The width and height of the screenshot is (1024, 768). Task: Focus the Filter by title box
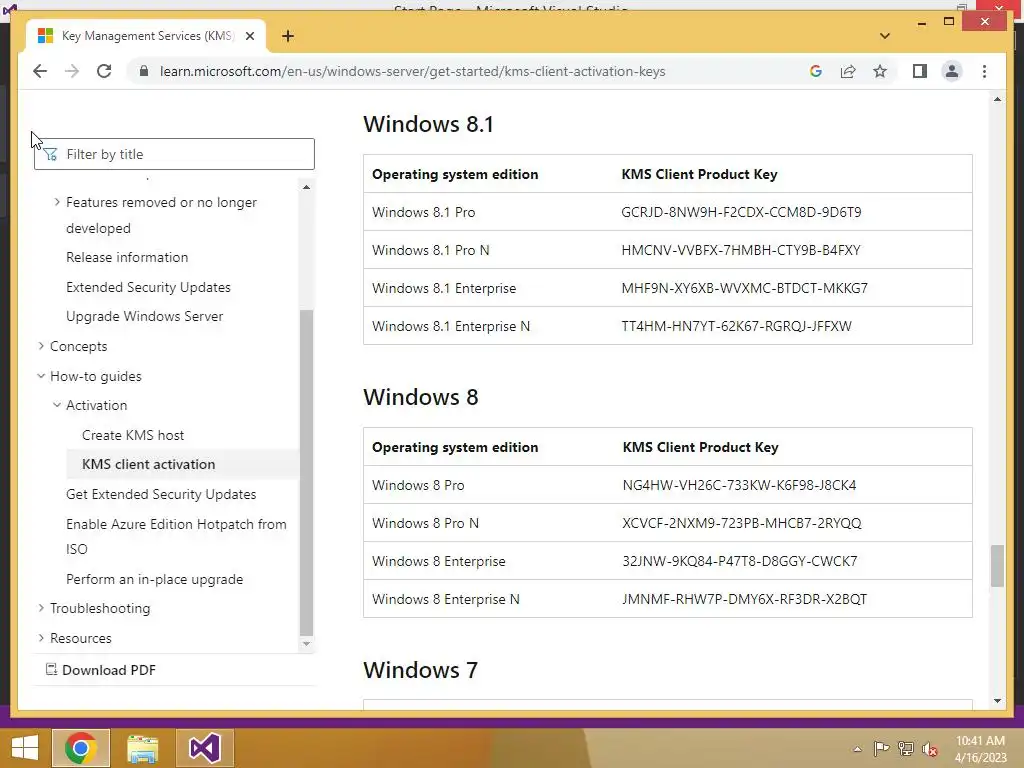pyautogui.click(x=174, y=154)
